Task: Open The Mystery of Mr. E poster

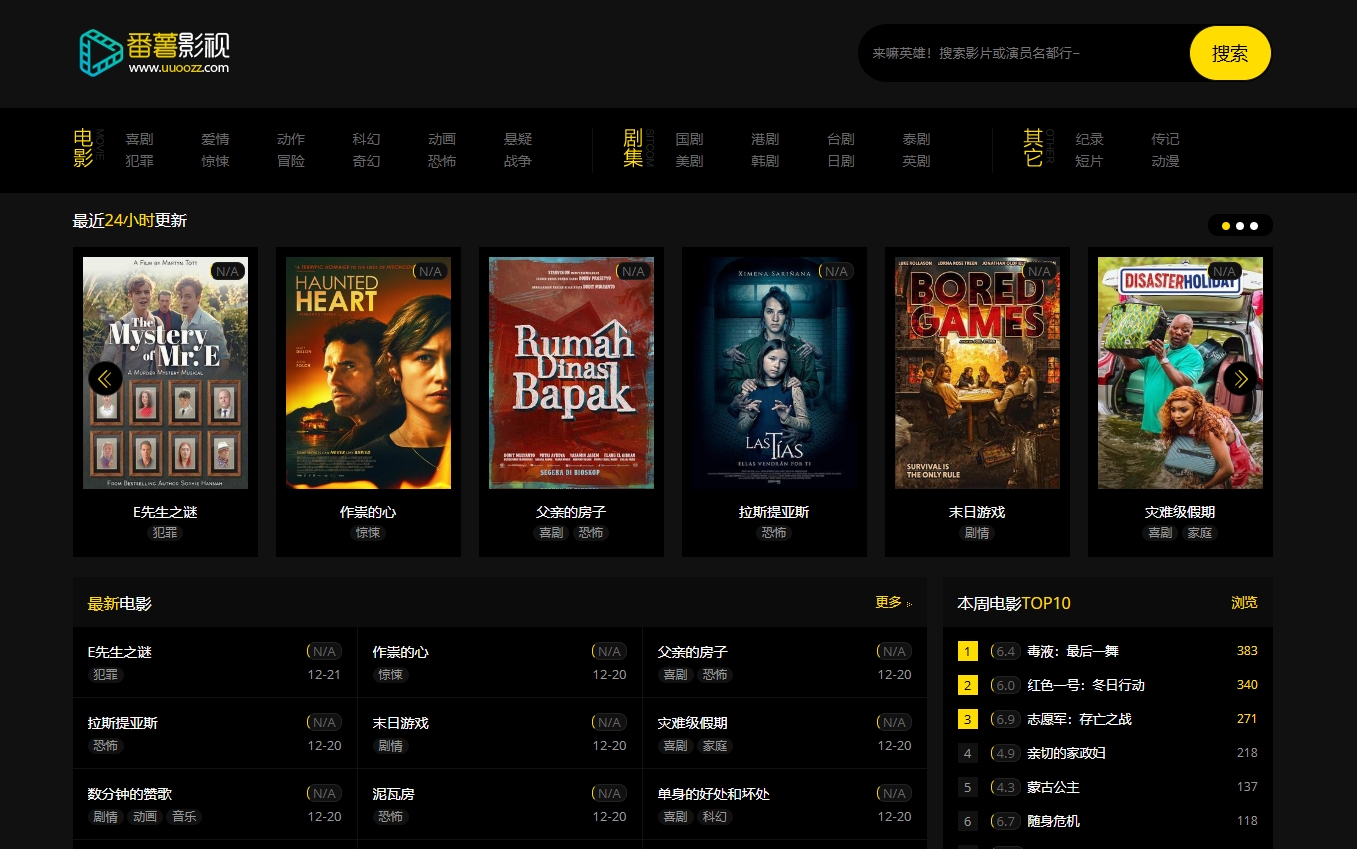Action: [165, 373]
